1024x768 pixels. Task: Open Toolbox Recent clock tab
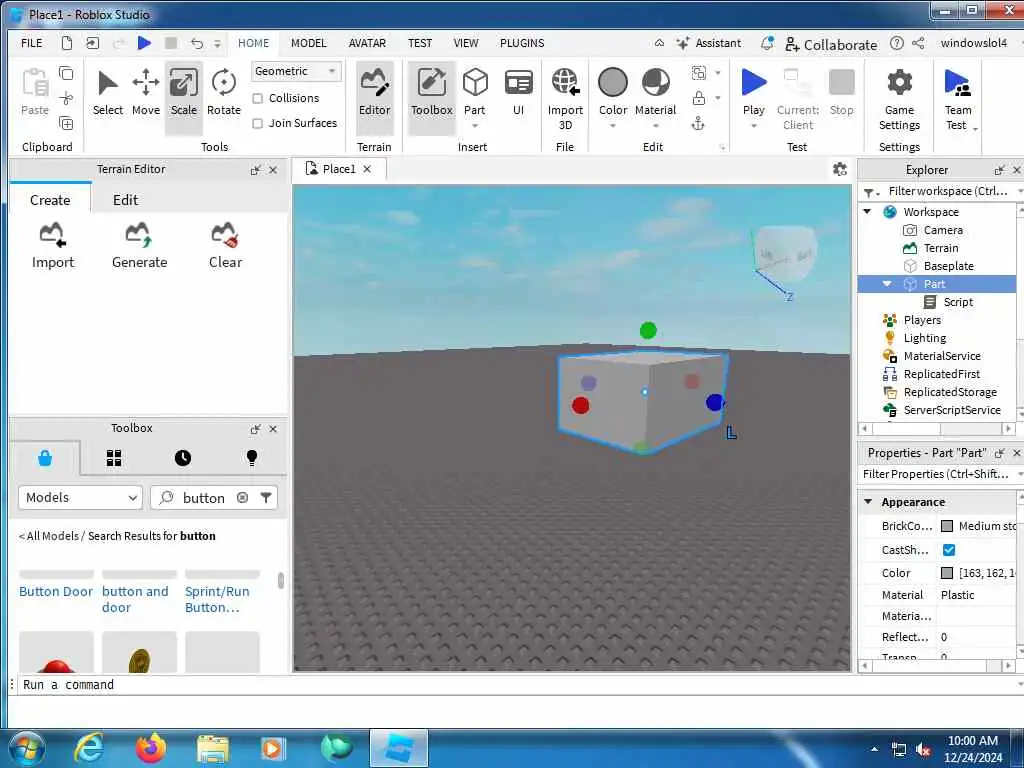[x=183, y=458]
